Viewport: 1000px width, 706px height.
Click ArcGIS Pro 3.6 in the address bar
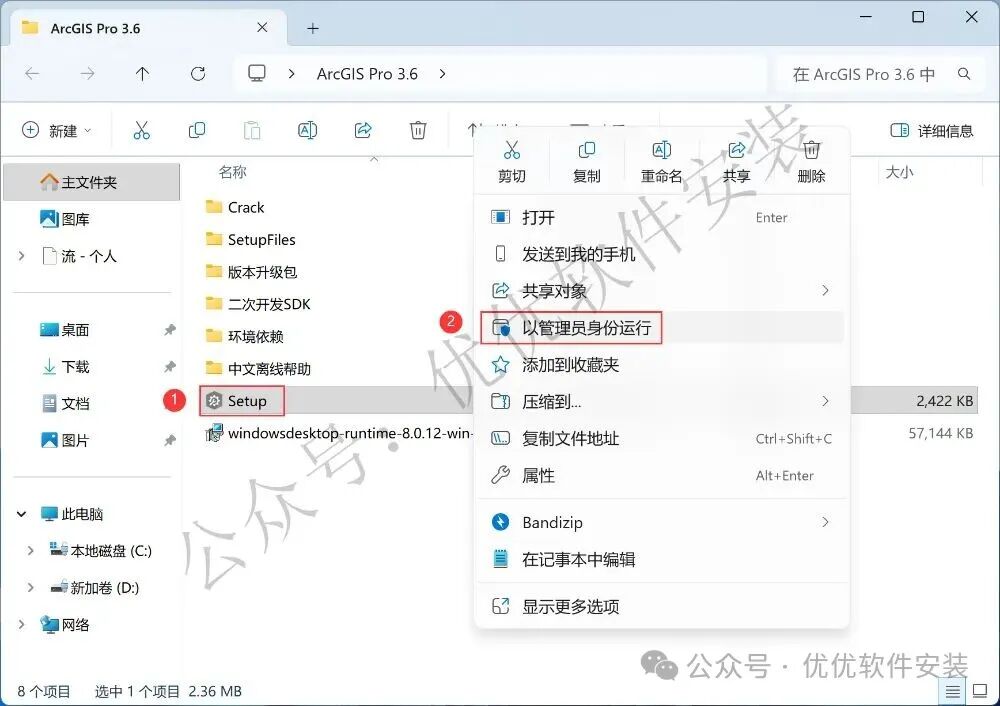(x=367, y=74)
